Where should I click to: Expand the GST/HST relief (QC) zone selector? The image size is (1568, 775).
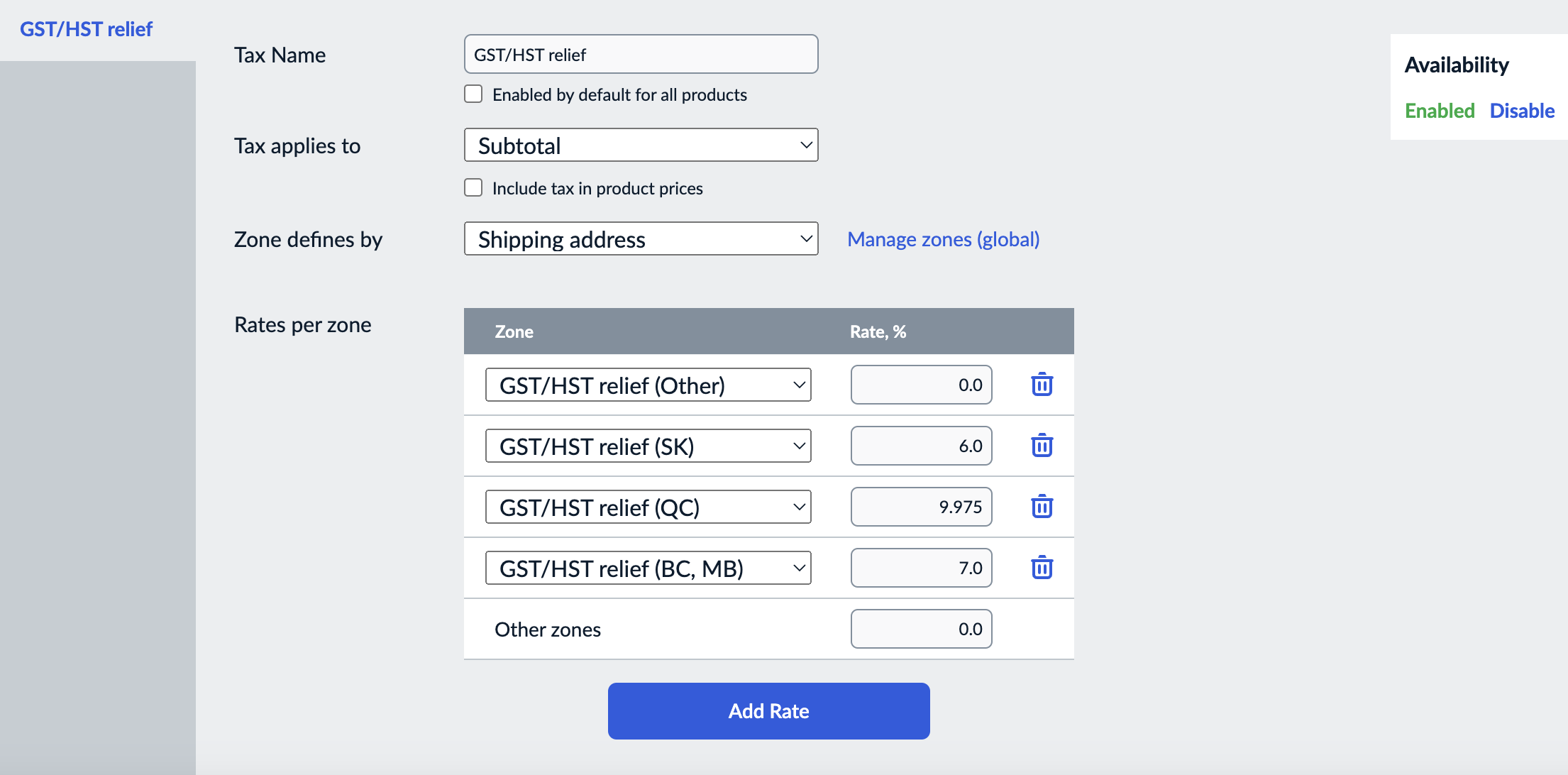pyautogui.click(x=648, y=507)
